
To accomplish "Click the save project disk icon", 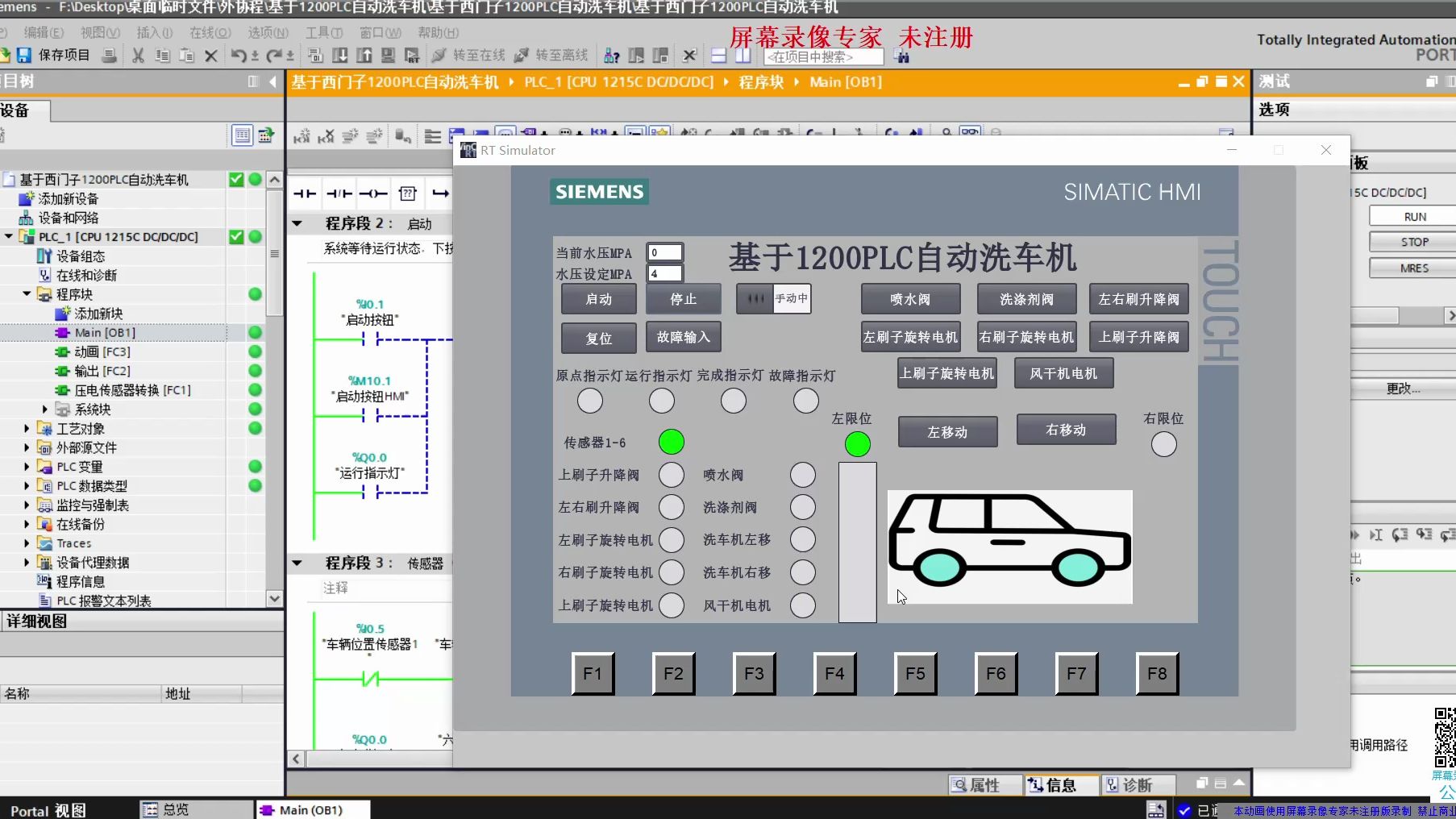I will (24, 56).
